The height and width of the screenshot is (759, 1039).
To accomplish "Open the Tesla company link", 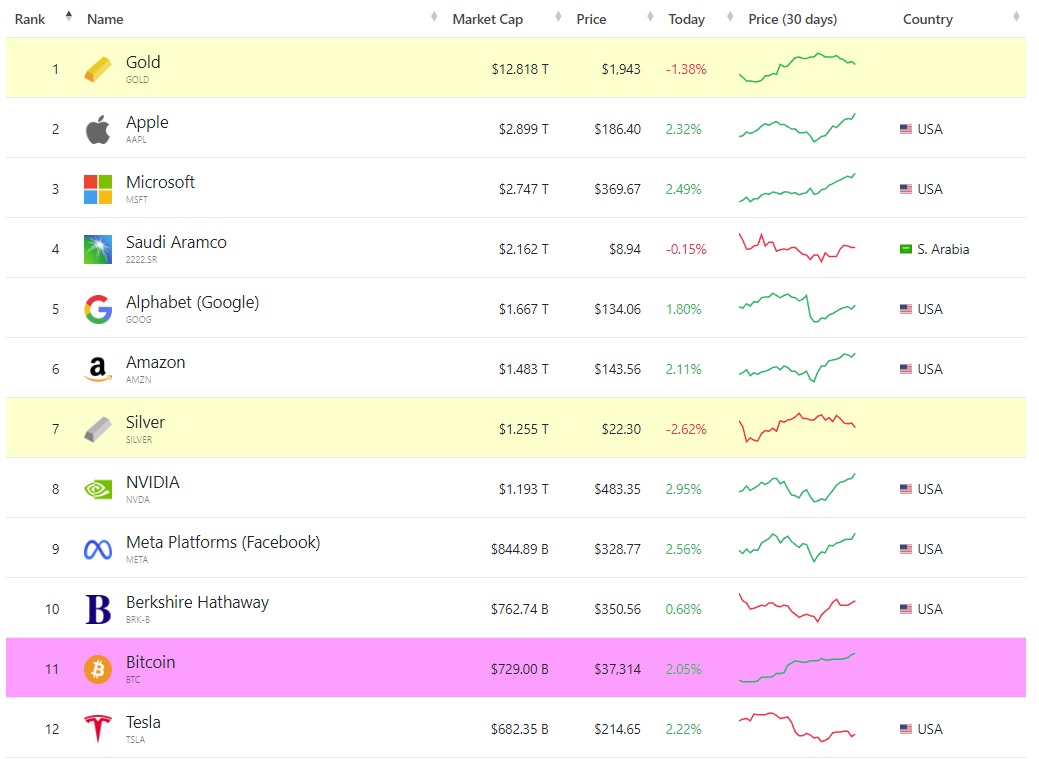I will pos(143,723).
